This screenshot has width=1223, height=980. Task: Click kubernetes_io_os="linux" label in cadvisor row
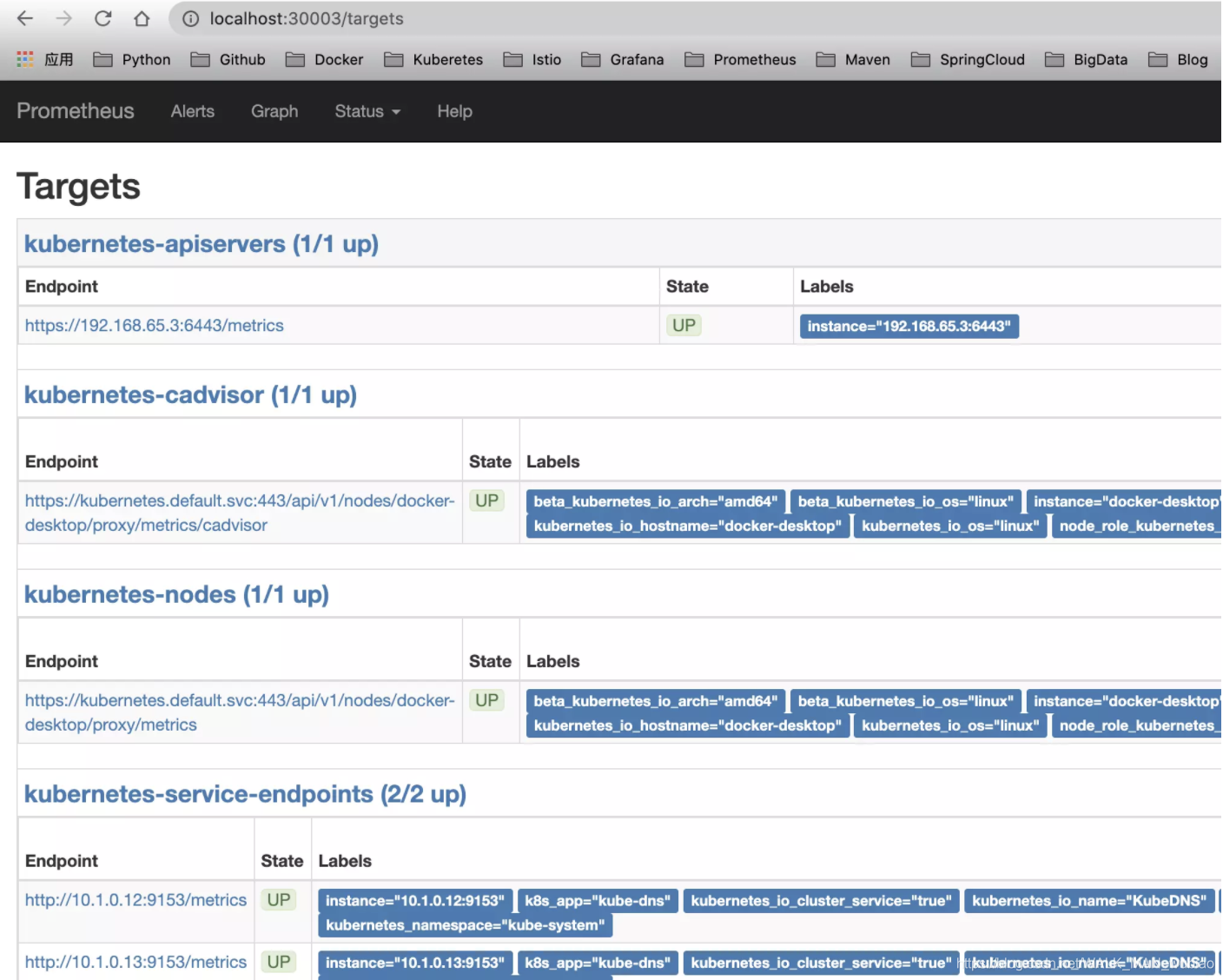tap(950, 526)
